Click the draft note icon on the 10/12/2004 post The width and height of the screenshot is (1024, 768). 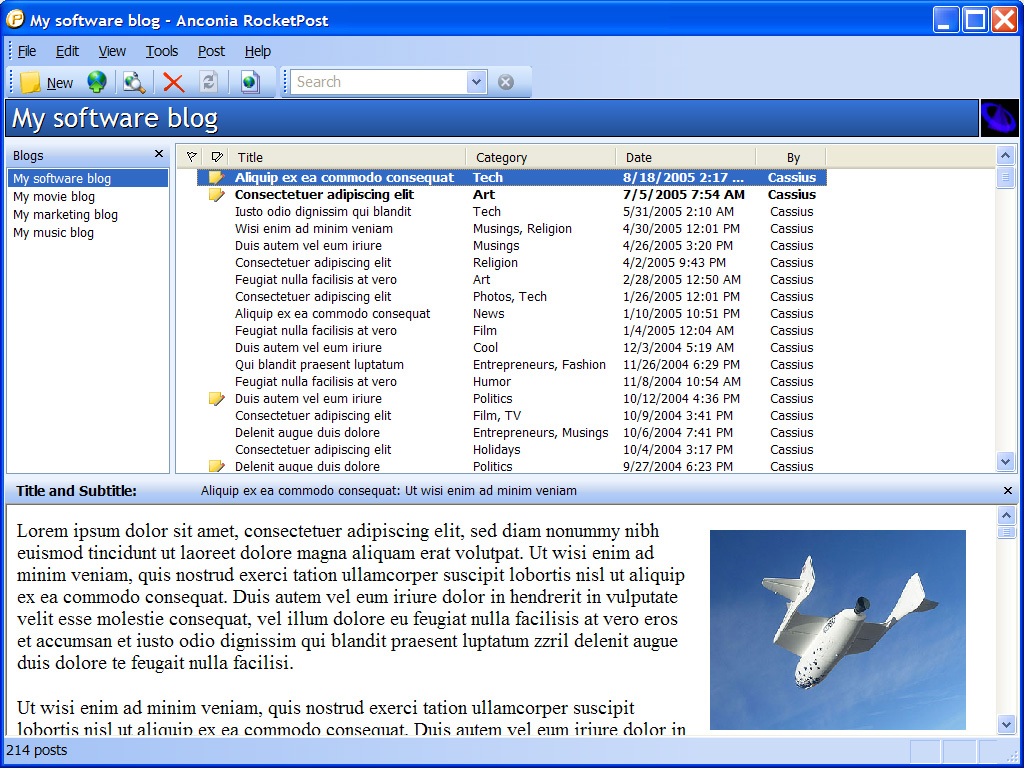click(x=216, y=398)
